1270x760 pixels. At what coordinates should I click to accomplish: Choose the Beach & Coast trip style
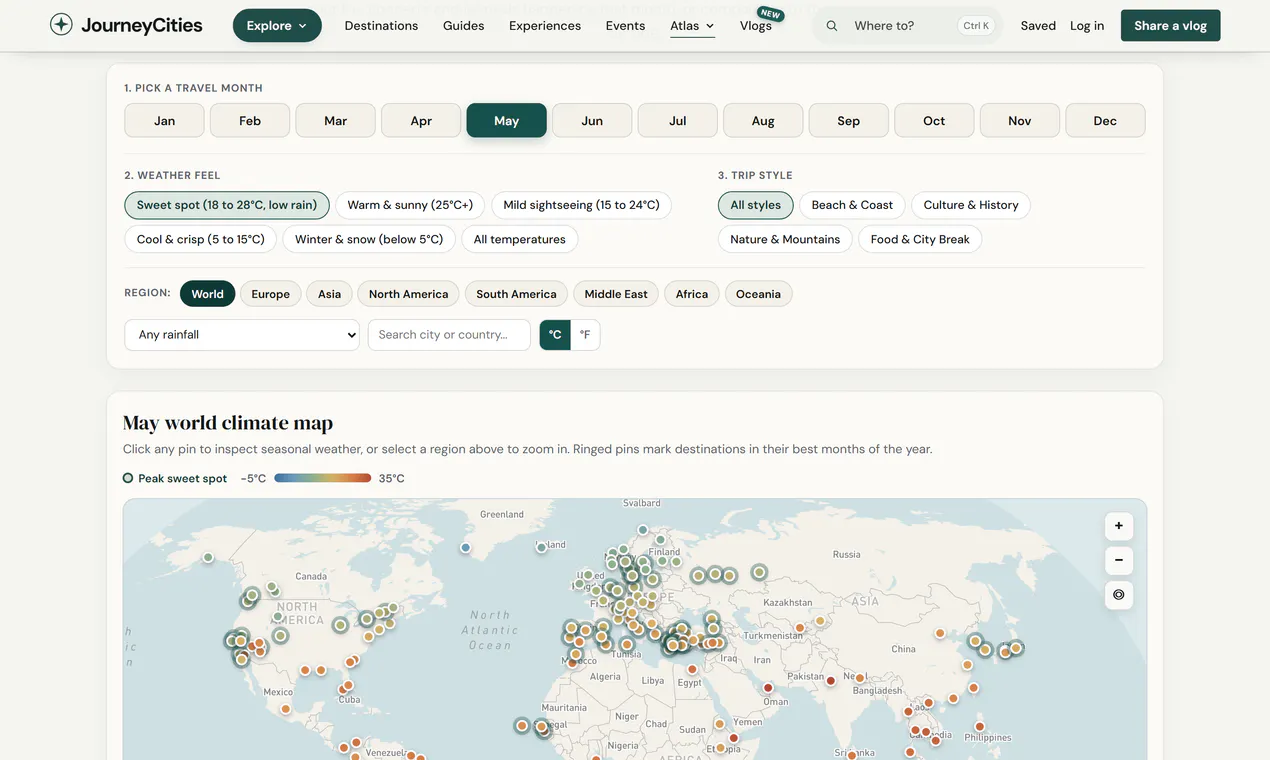(x=852, y=205)
